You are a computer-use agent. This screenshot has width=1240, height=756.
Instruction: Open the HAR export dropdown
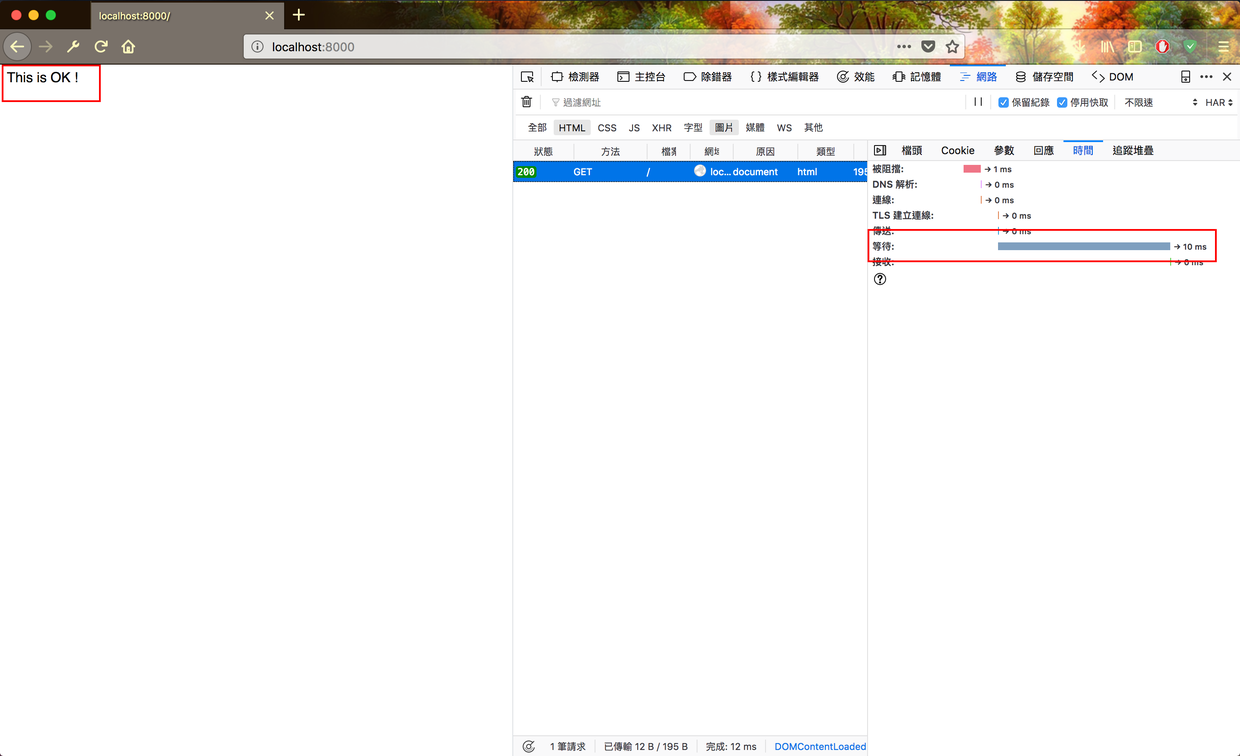point(1218,102)
